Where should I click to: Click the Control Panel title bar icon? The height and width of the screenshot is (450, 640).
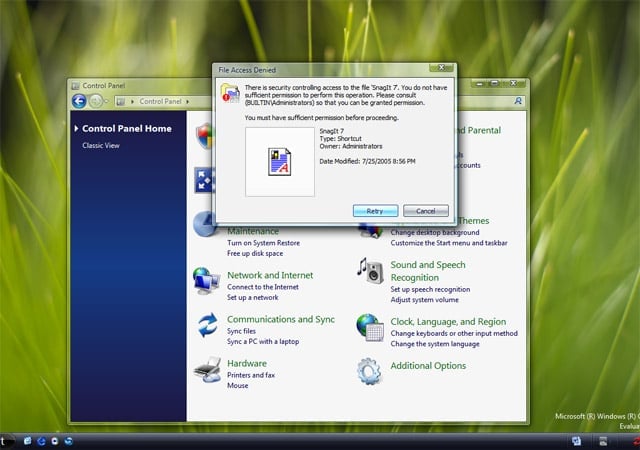pos(76,86)
